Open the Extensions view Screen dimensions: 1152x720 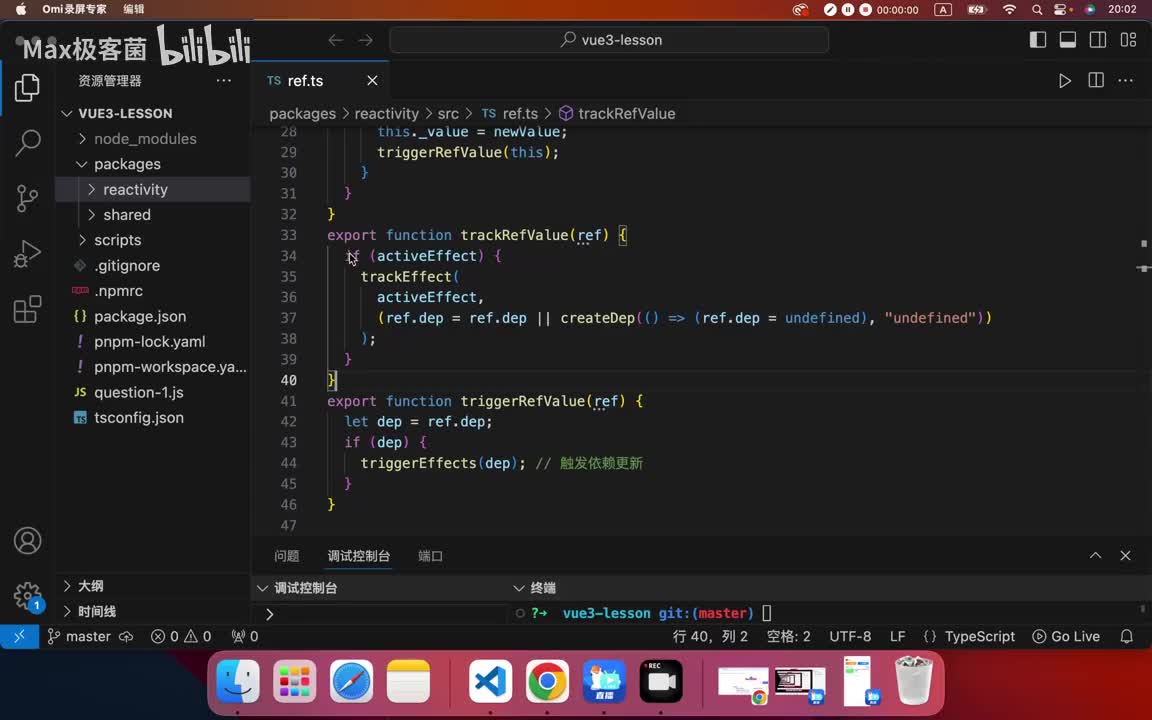click(27, 309)
